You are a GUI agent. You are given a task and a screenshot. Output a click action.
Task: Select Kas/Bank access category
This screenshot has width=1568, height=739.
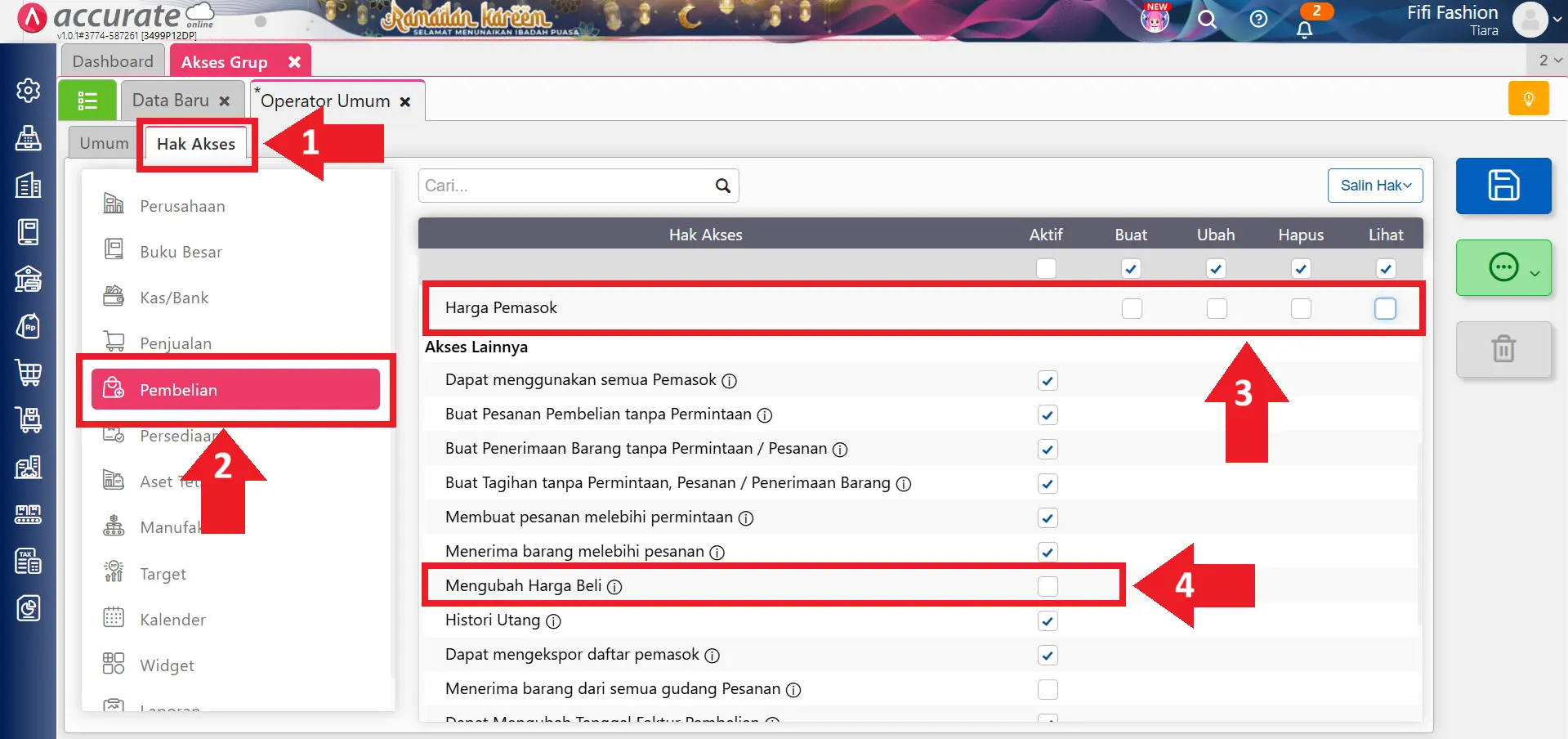[x=174, y=298]
